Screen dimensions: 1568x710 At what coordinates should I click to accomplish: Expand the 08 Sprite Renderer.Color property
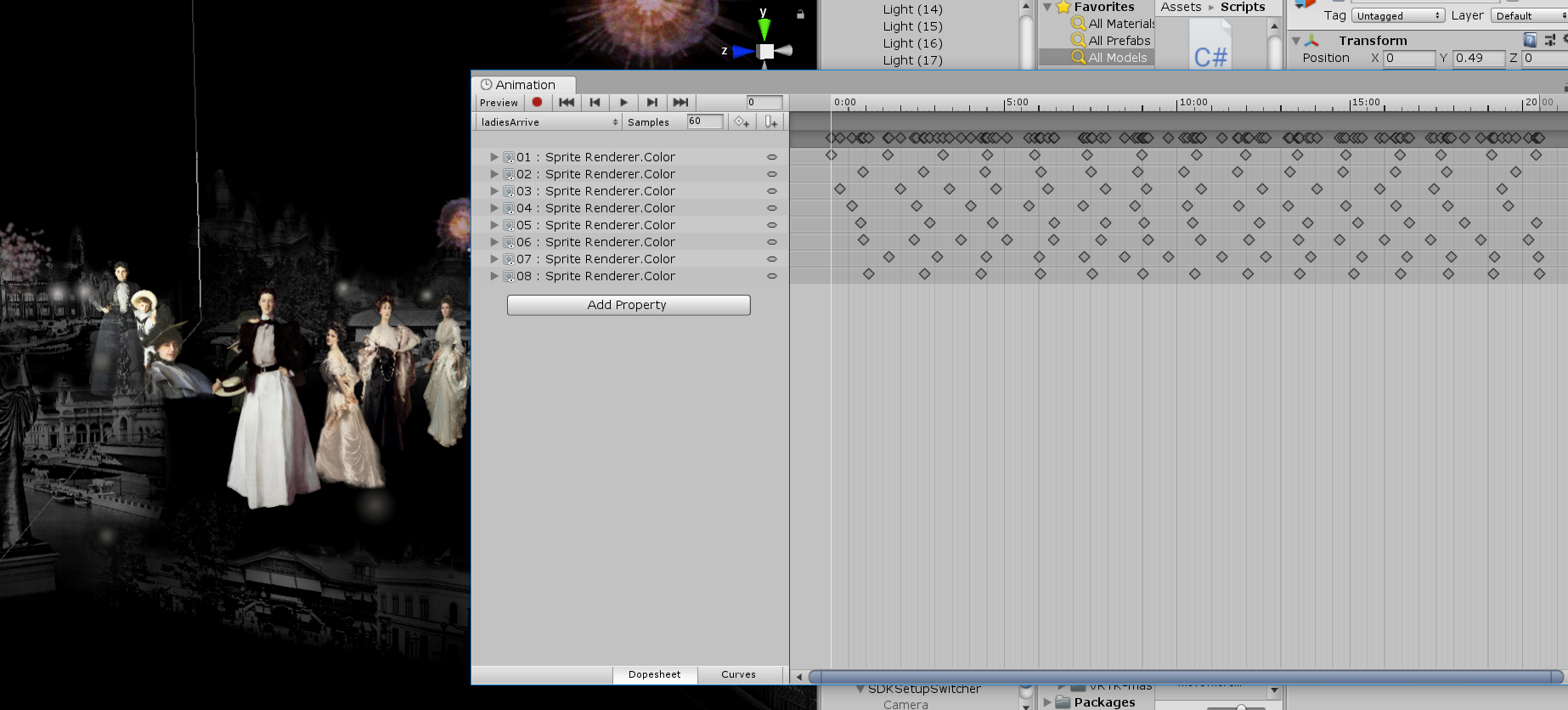(x=494, y=276)
